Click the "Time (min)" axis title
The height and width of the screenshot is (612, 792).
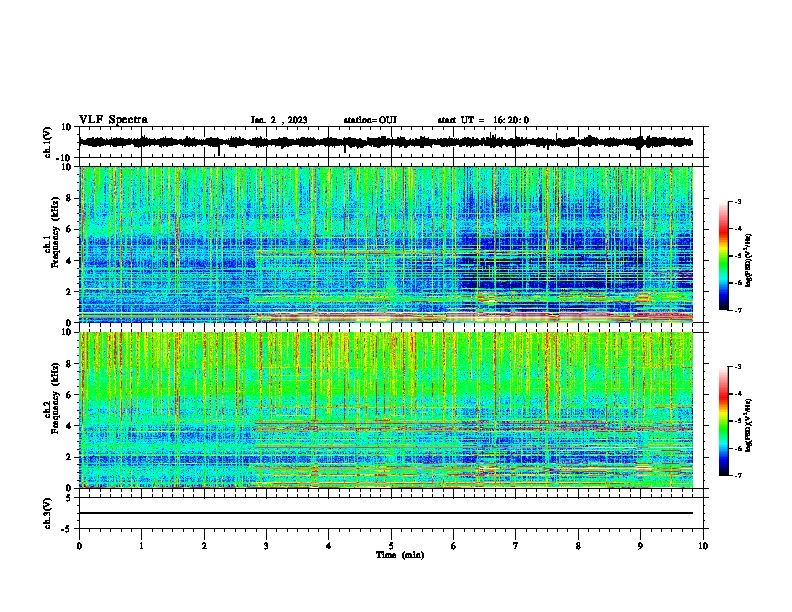click(400, 555)
